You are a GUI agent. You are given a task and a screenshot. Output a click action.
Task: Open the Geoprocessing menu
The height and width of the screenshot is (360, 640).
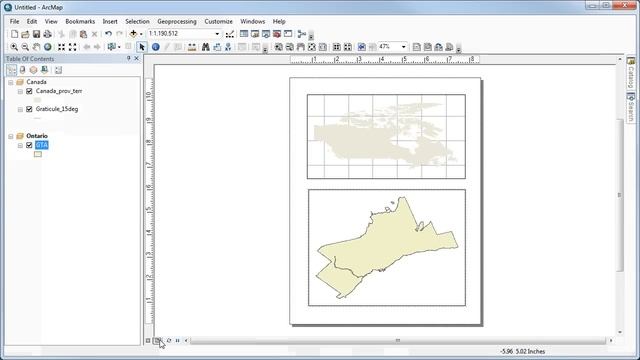177,21
